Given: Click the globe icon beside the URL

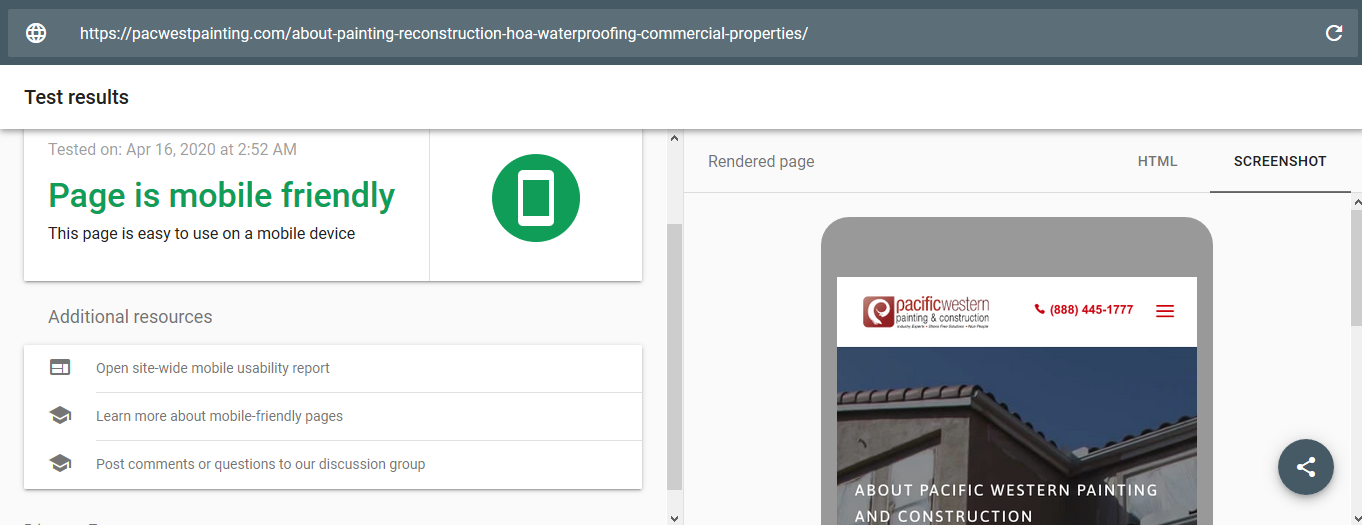Looking at the screenshot, I should click(x=36, y=33).
